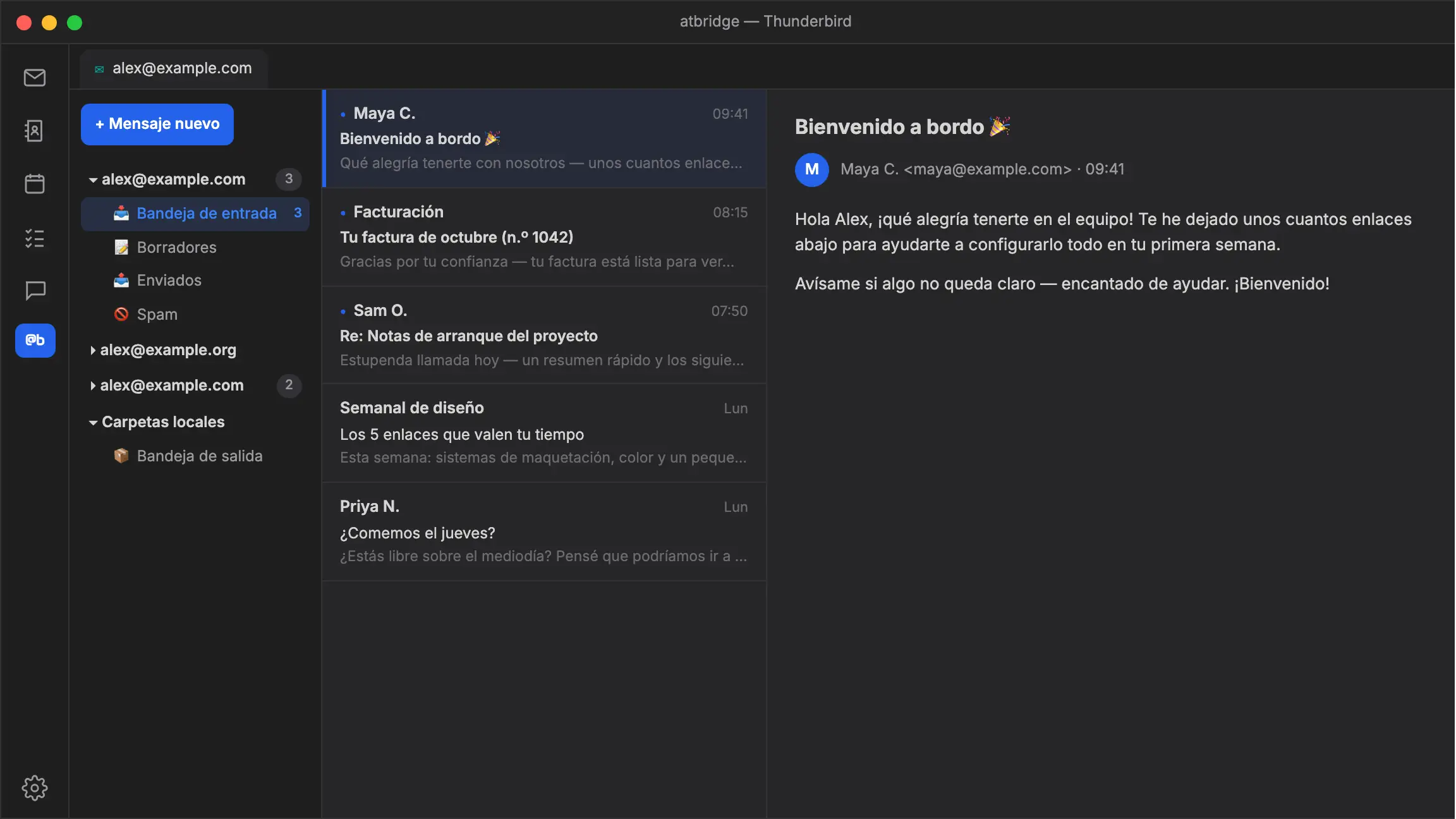This screenshot has width=1456, height=819.
Task: Click the unread badge 3 on Bandeja de entrada
Action: 298,213
